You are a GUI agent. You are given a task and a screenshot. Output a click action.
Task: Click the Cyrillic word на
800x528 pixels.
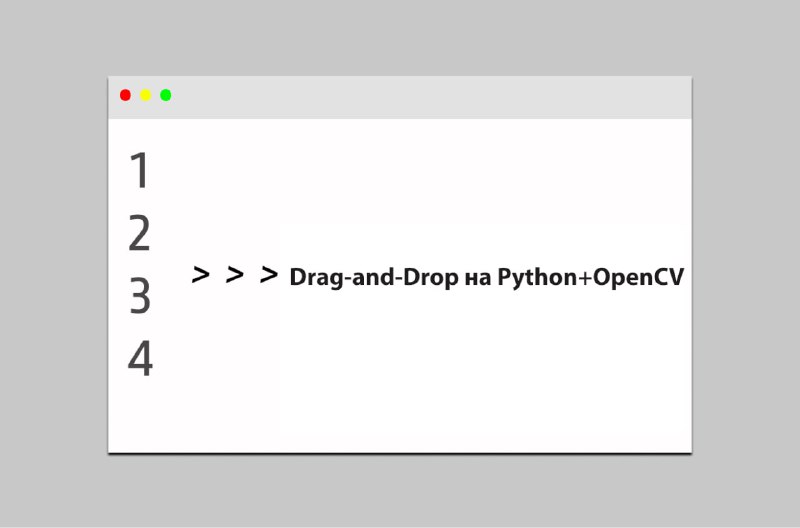[x=478, y=279]
